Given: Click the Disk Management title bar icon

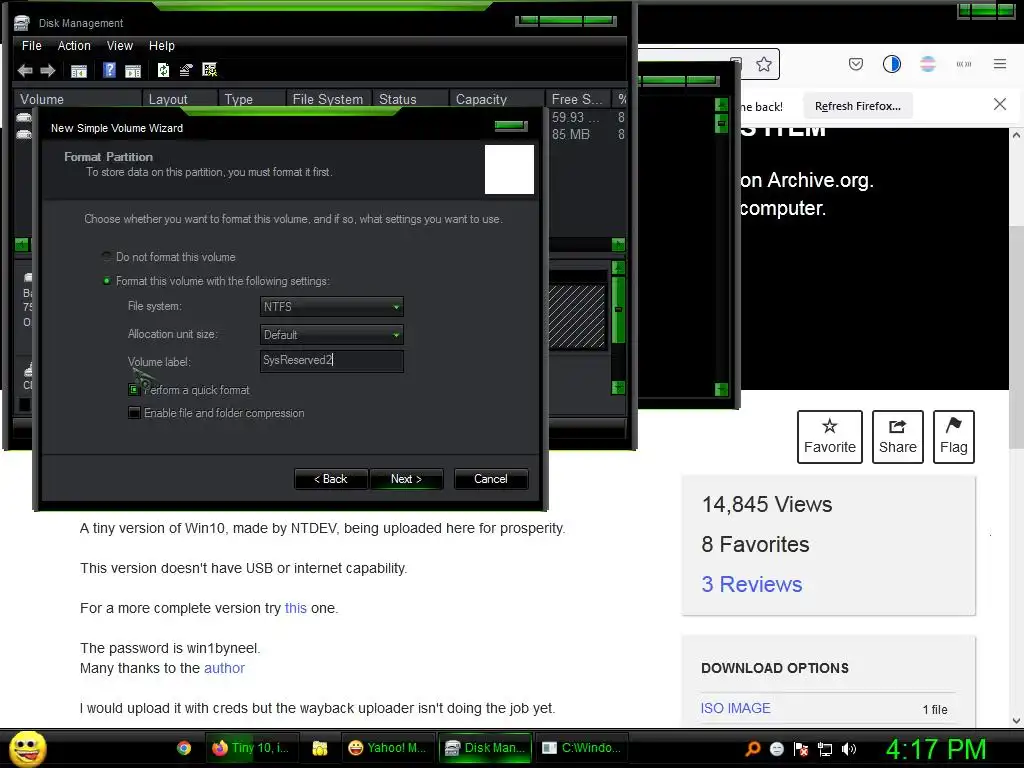Looking at the screenshot, I should [x=22, y=23].
